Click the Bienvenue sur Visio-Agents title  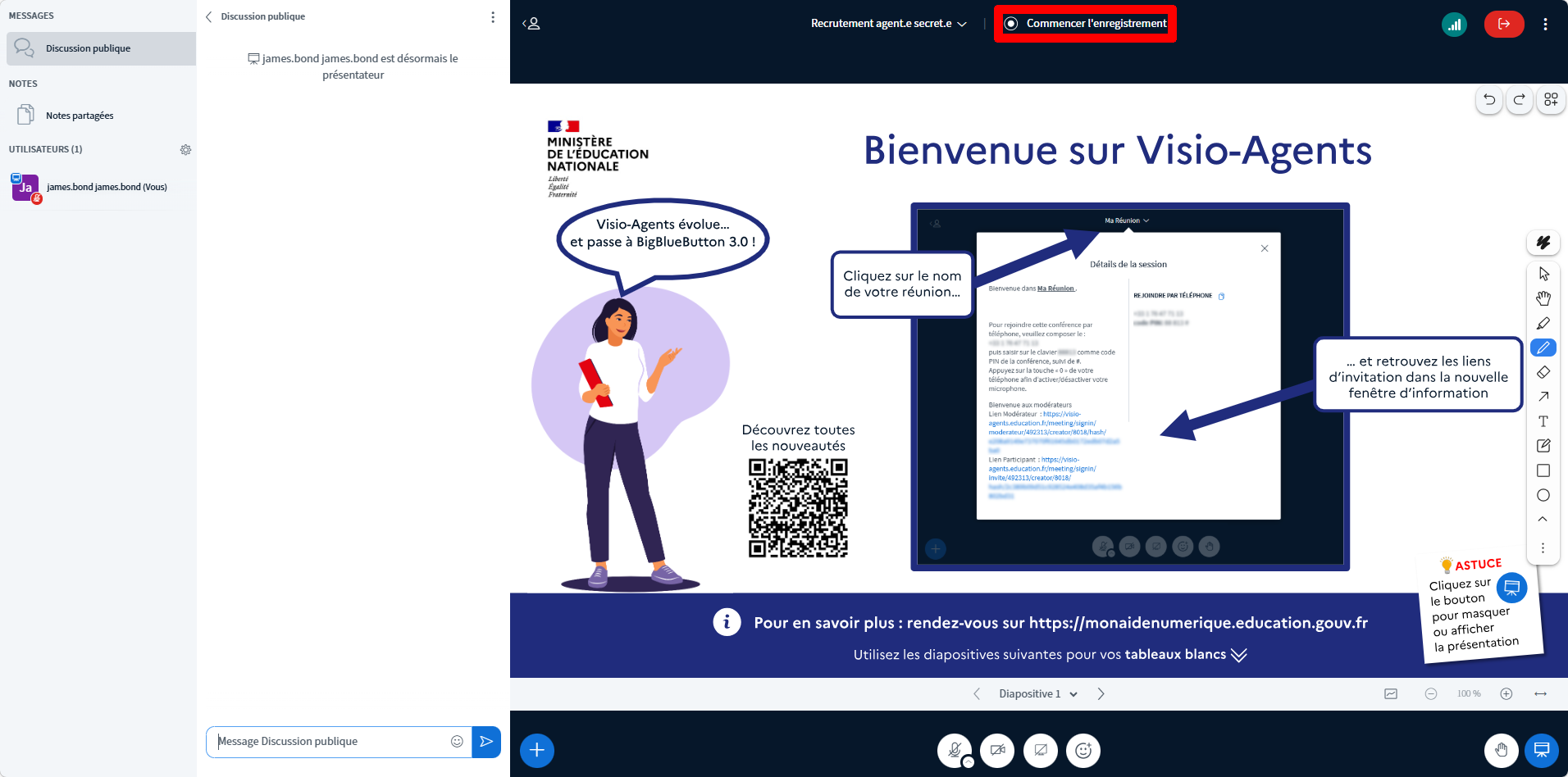coord(1117,151)
